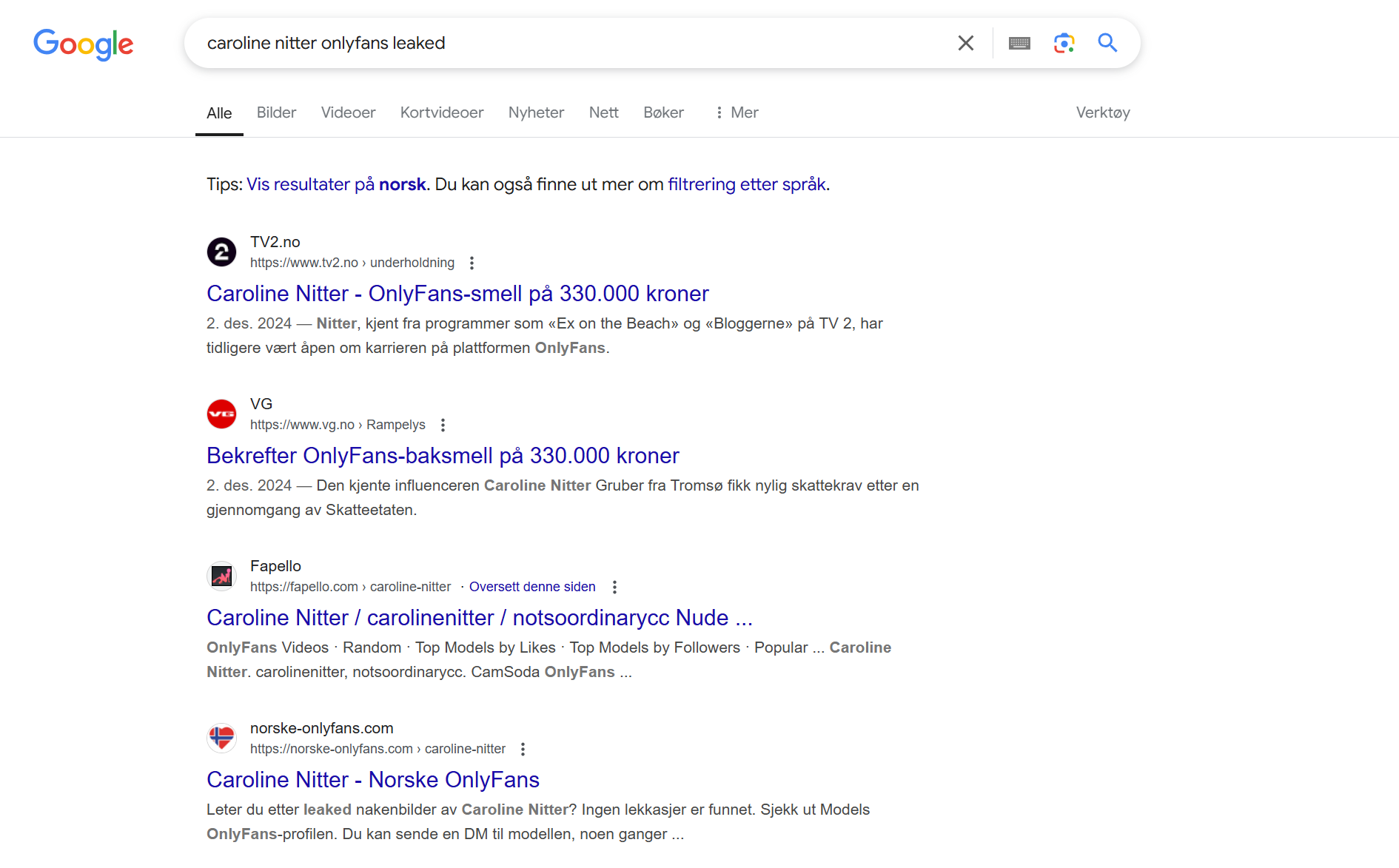Open three-dot options for TV2.no result
1399x868 pixels.
472,263
